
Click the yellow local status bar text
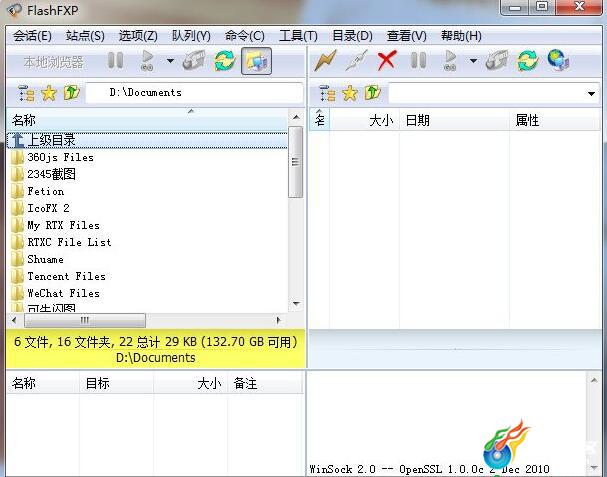coord(156,349)
